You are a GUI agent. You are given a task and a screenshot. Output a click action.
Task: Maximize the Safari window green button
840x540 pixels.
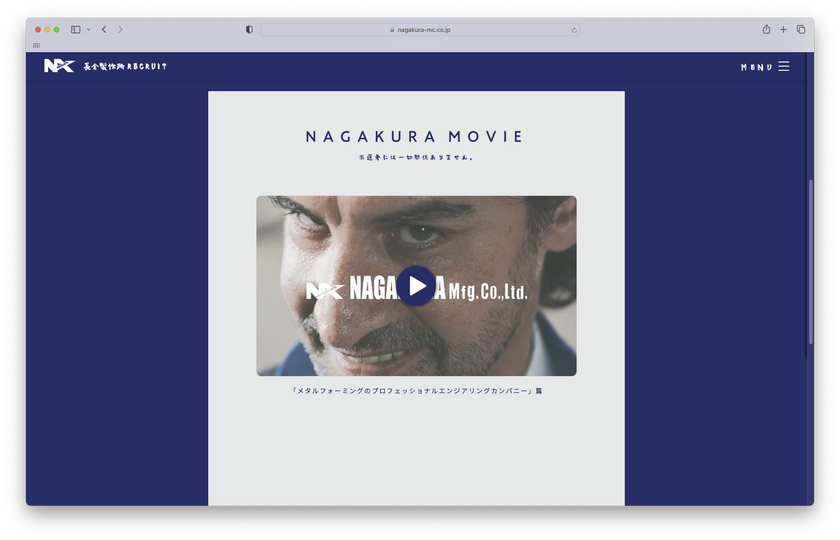tap(56, 29)
